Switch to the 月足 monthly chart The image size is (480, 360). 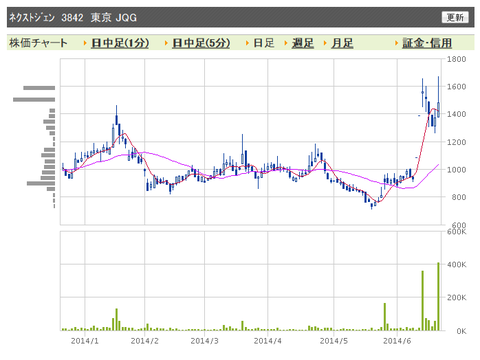point(342,43)
